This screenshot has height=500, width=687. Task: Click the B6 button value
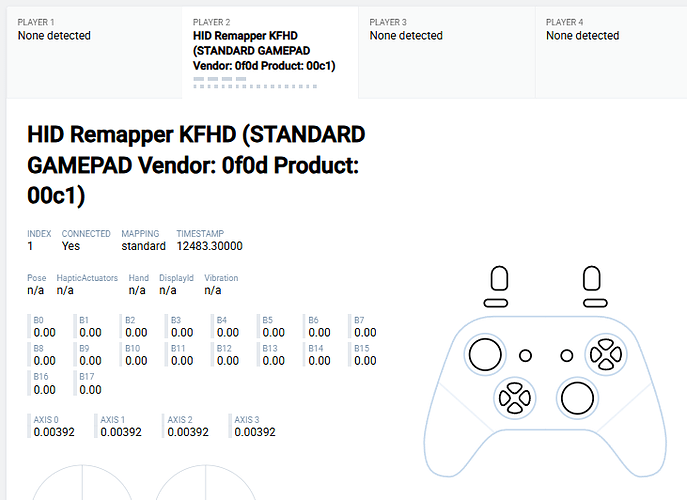(x=319, y=333)
